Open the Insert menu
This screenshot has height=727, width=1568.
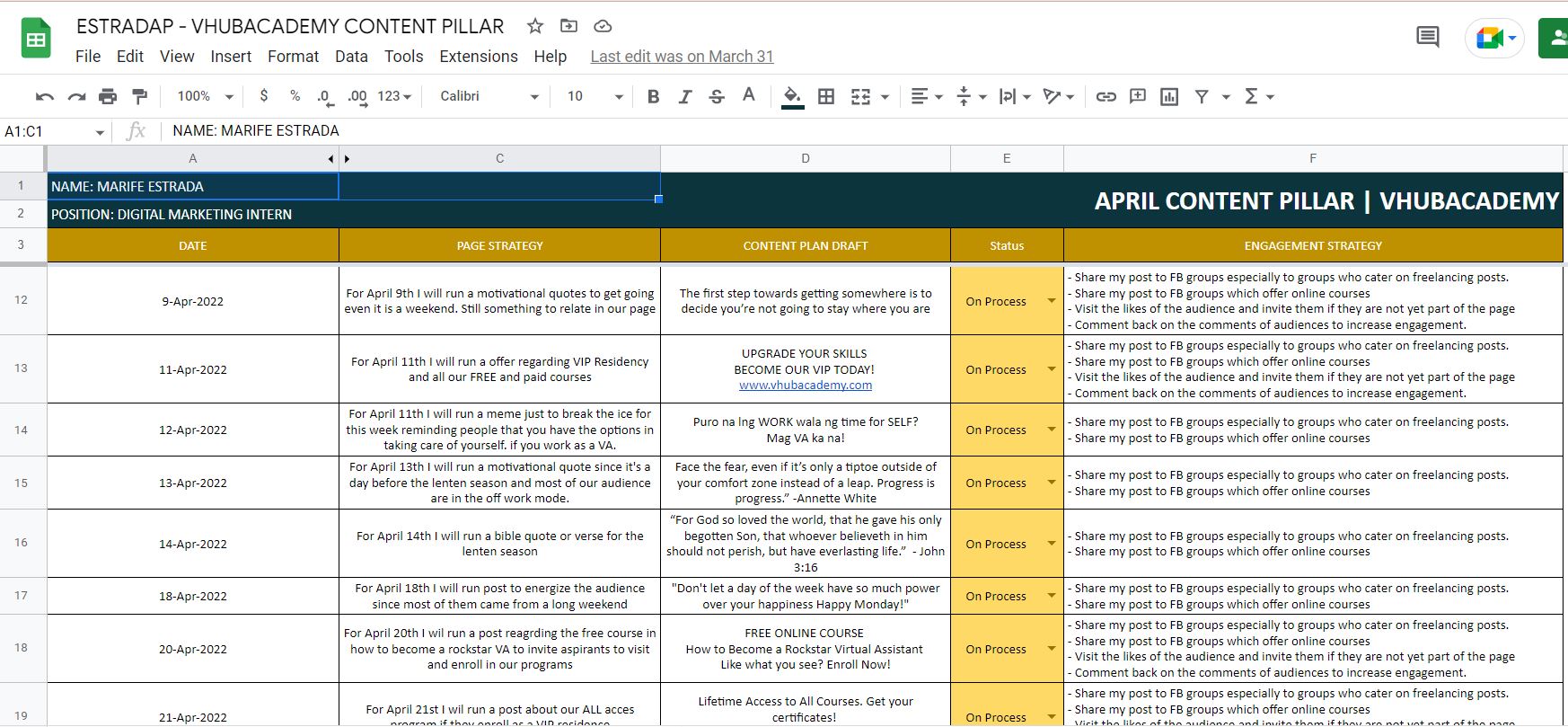pyautogui.click(x=231, y=57)
